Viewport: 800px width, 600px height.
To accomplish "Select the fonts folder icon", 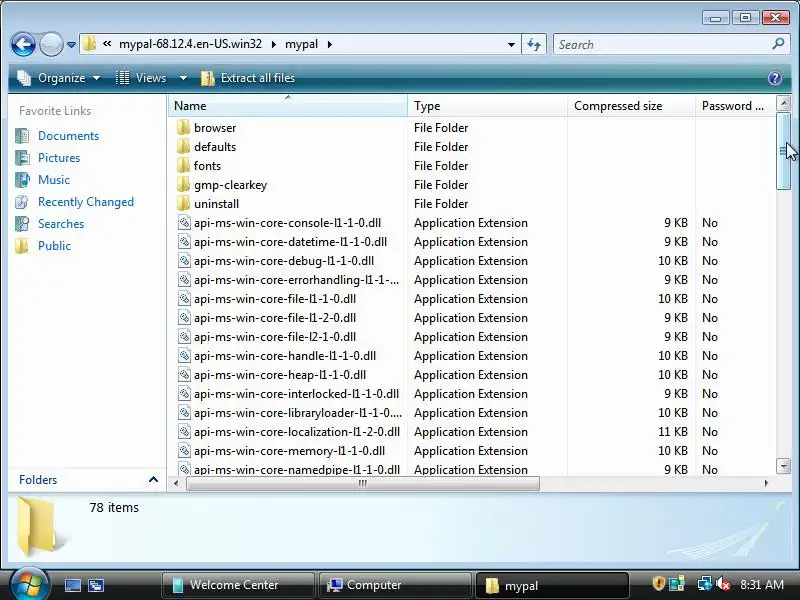I will (183, 166).
